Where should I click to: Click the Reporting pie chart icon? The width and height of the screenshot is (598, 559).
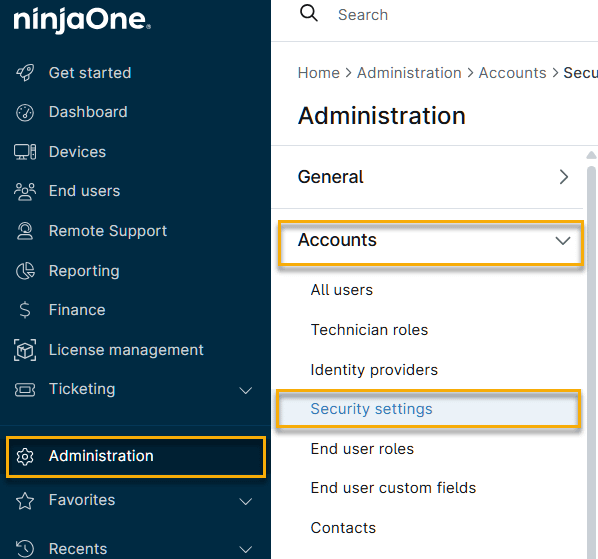(x=25, y=271)
